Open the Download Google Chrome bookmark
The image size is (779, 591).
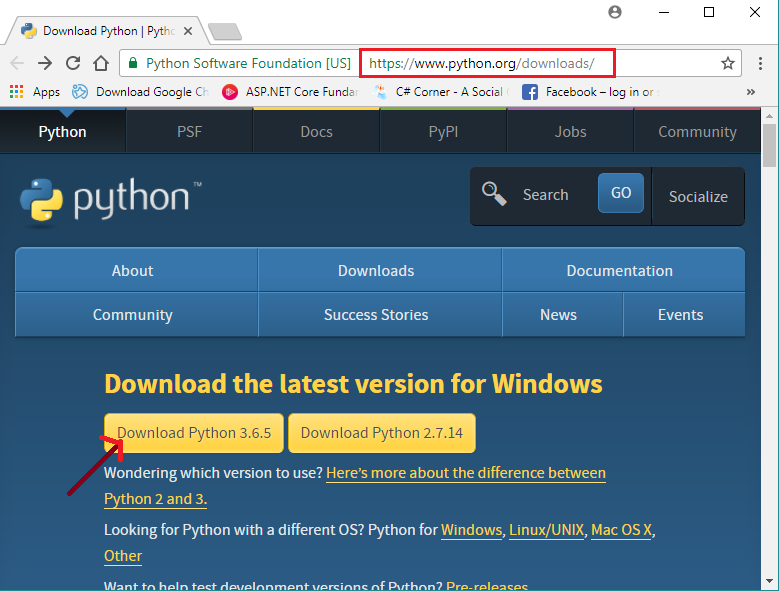[140, 92]
